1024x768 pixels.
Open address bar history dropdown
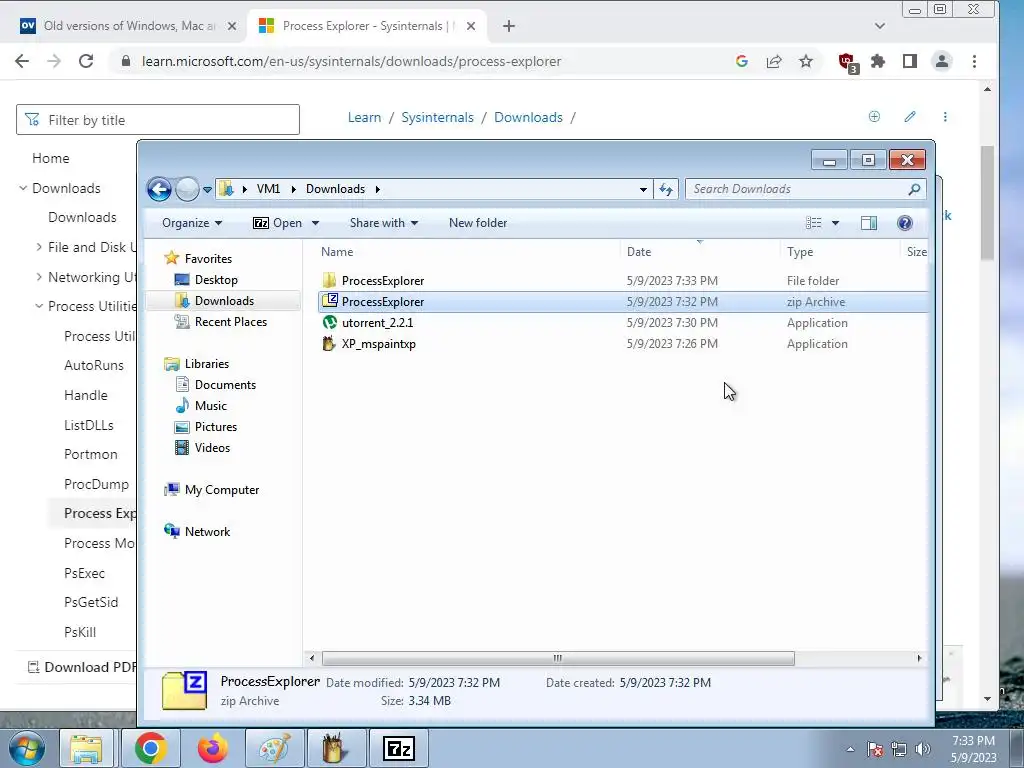coord(643,189)
